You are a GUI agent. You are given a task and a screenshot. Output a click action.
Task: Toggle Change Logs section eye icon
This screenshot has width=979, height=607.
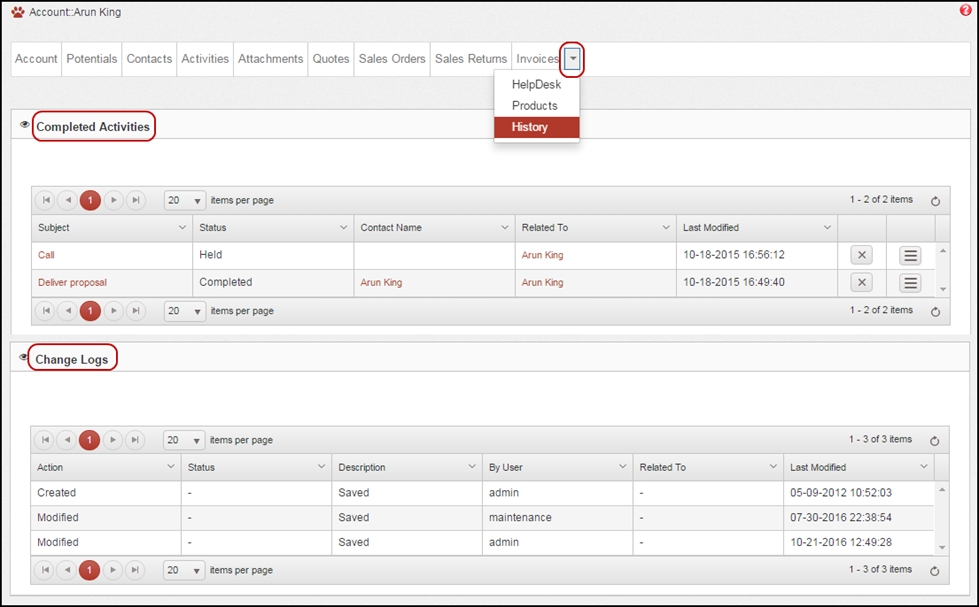click(x=23, y=357)
